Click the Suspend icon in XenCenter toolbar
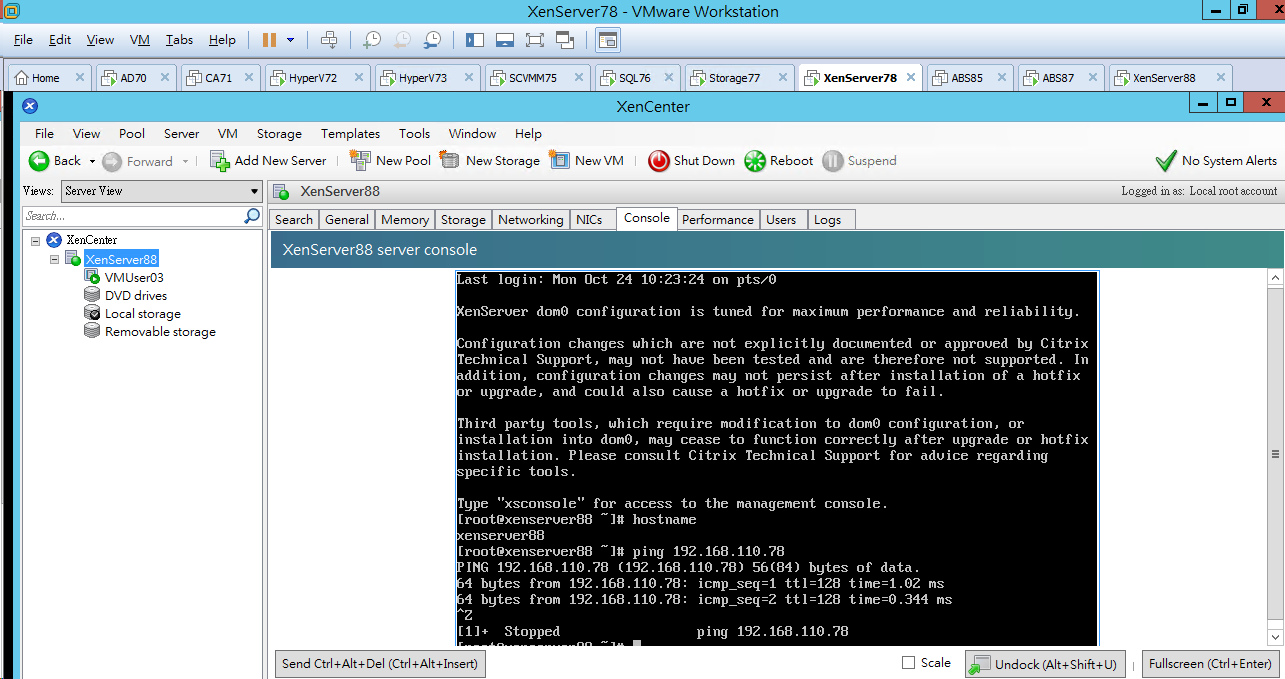This screenshot has width=1285, height=679. [x=833, y=161]
